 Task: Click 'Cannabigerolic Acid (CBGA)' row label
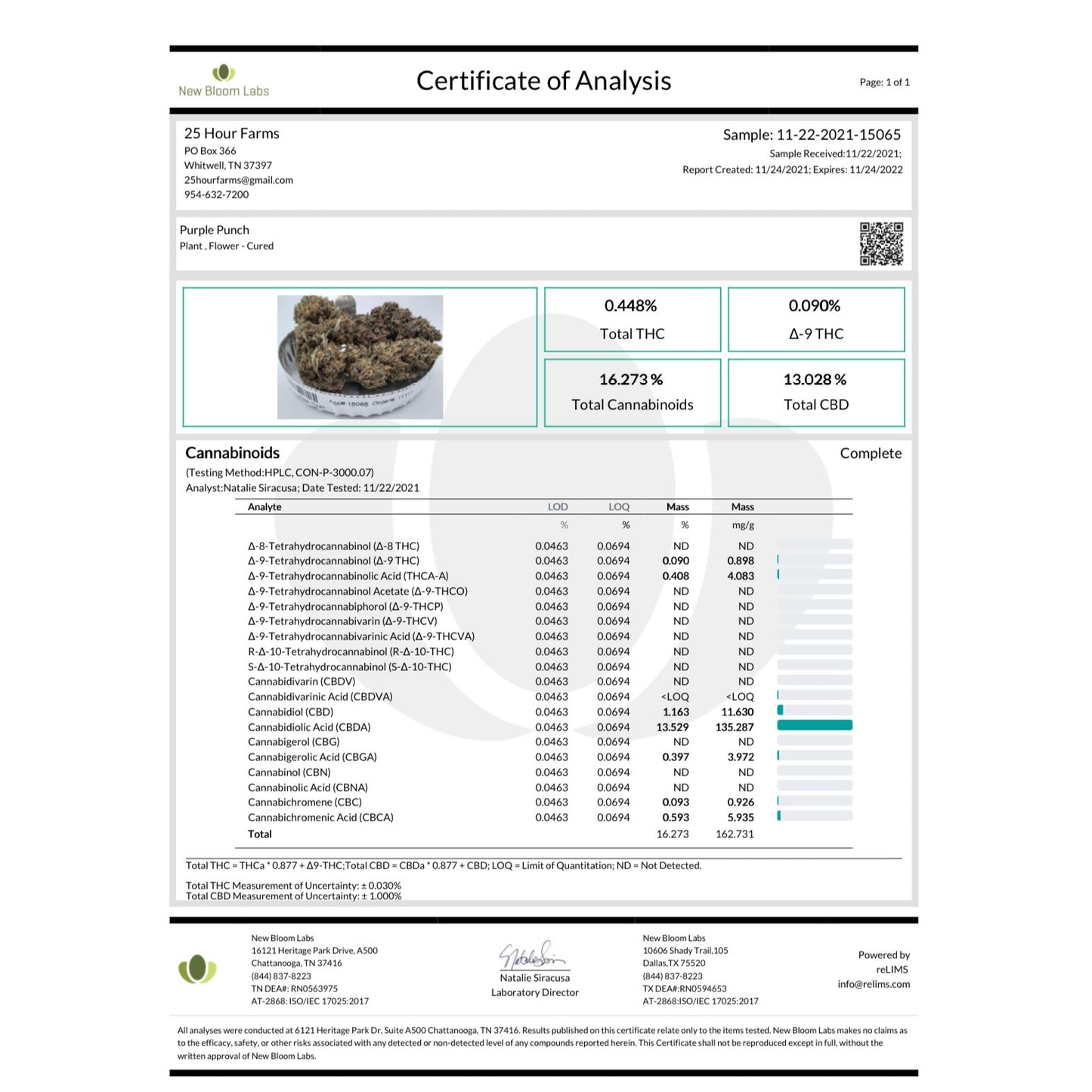312,756
